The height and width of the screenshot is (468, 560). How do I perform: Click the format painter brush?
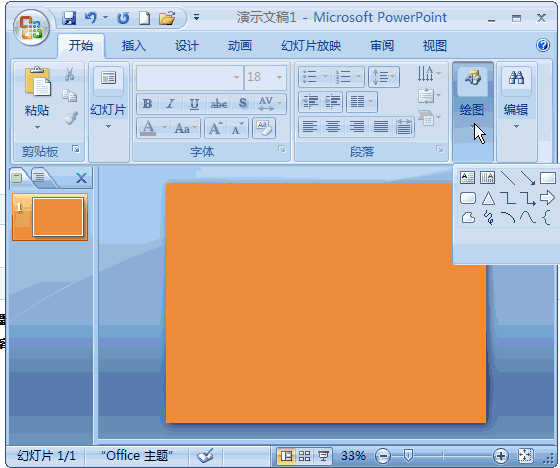click(x=71, y=118)
